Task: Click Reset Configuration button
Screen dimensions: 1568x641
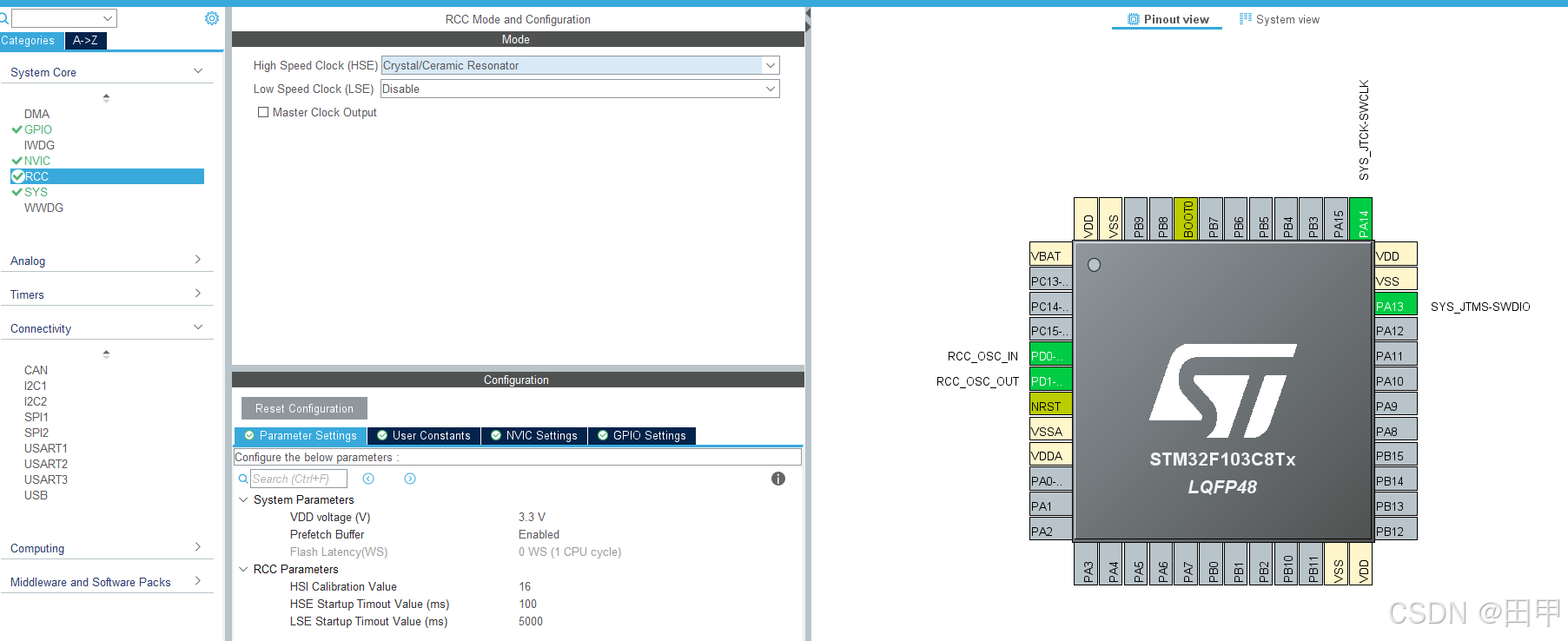Action: (304, 408)
